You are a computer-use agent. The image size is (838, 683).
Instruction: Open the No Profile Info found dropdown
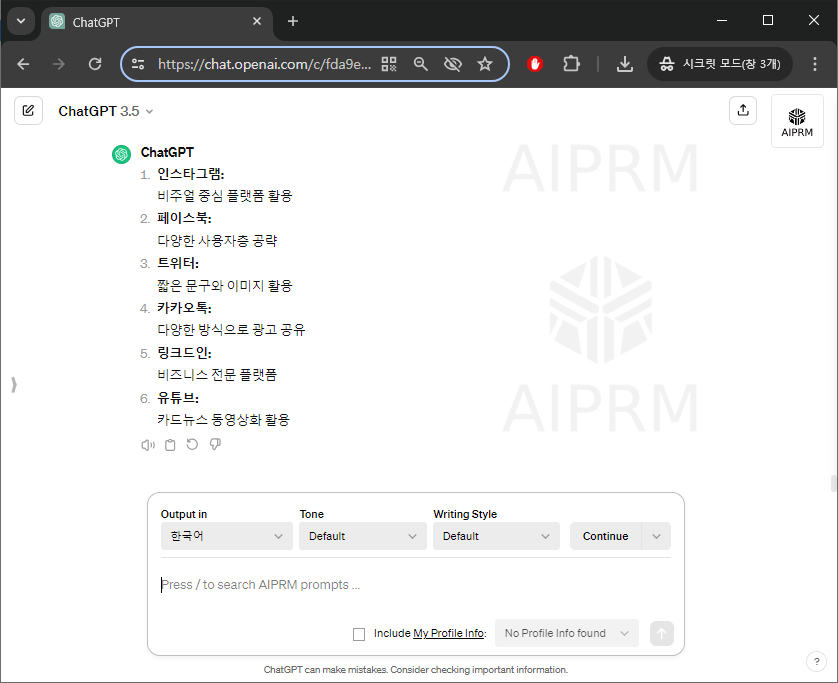[567, 633]
